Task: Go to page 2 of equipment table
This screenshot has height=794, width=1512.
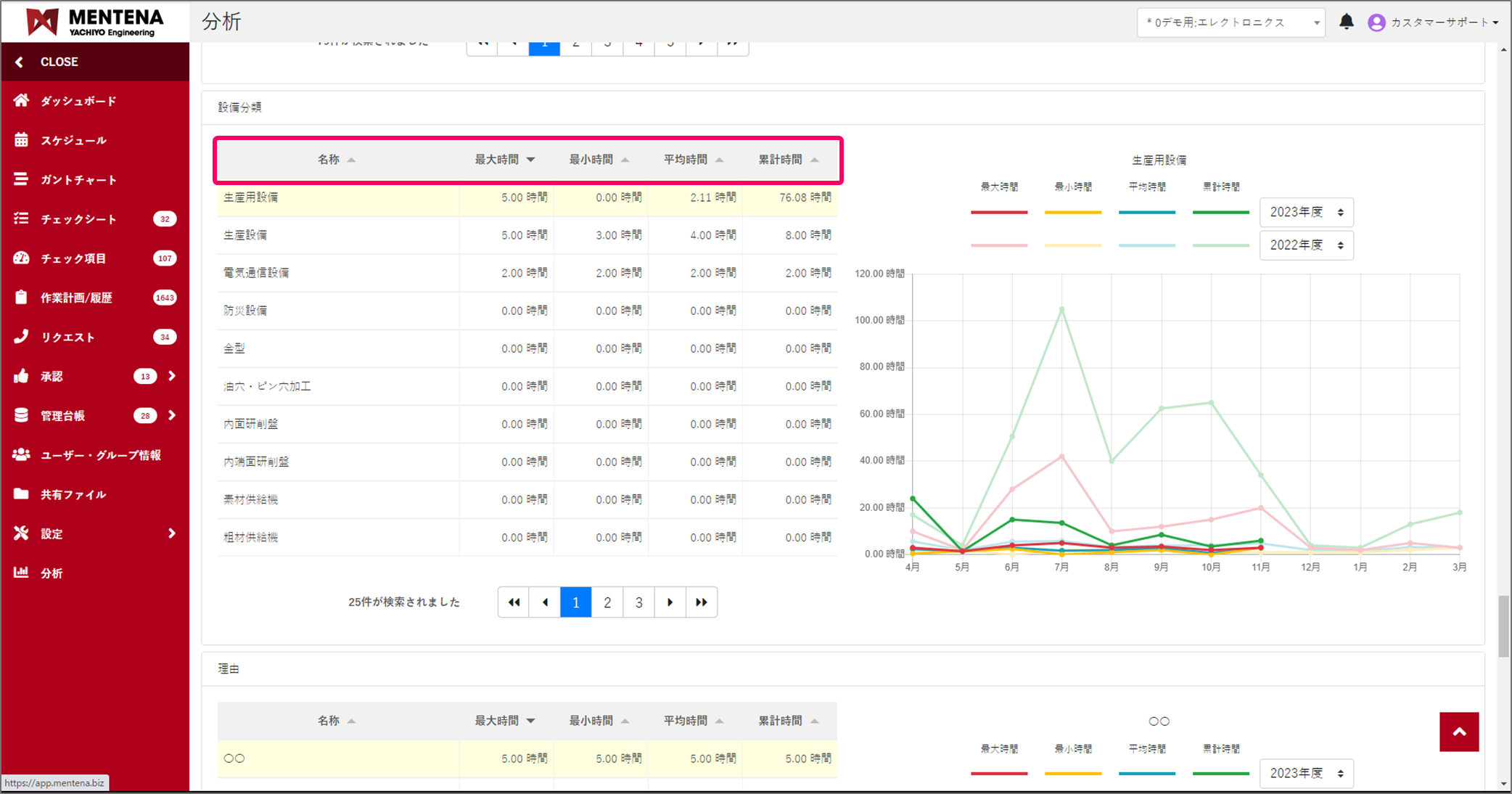Action: [x=607, y=602]
